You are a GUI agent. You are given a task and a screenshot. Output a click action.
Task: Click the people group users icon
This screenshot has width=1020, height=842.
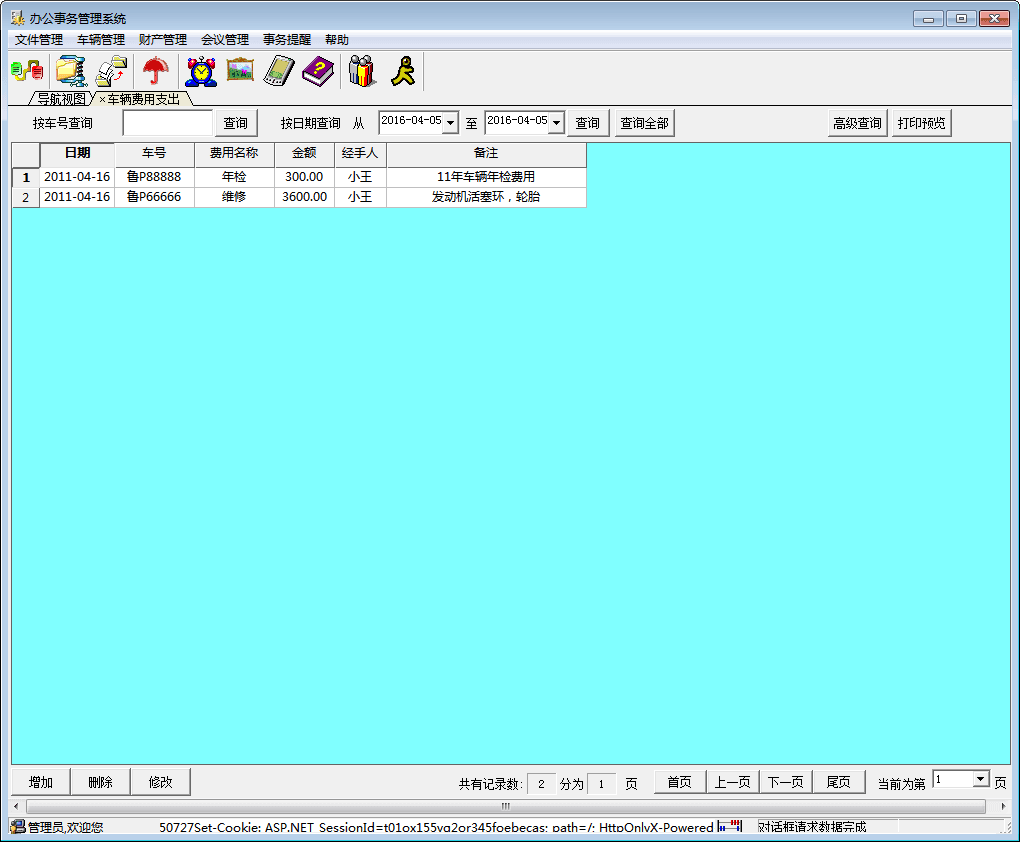[x=362, y=71]
